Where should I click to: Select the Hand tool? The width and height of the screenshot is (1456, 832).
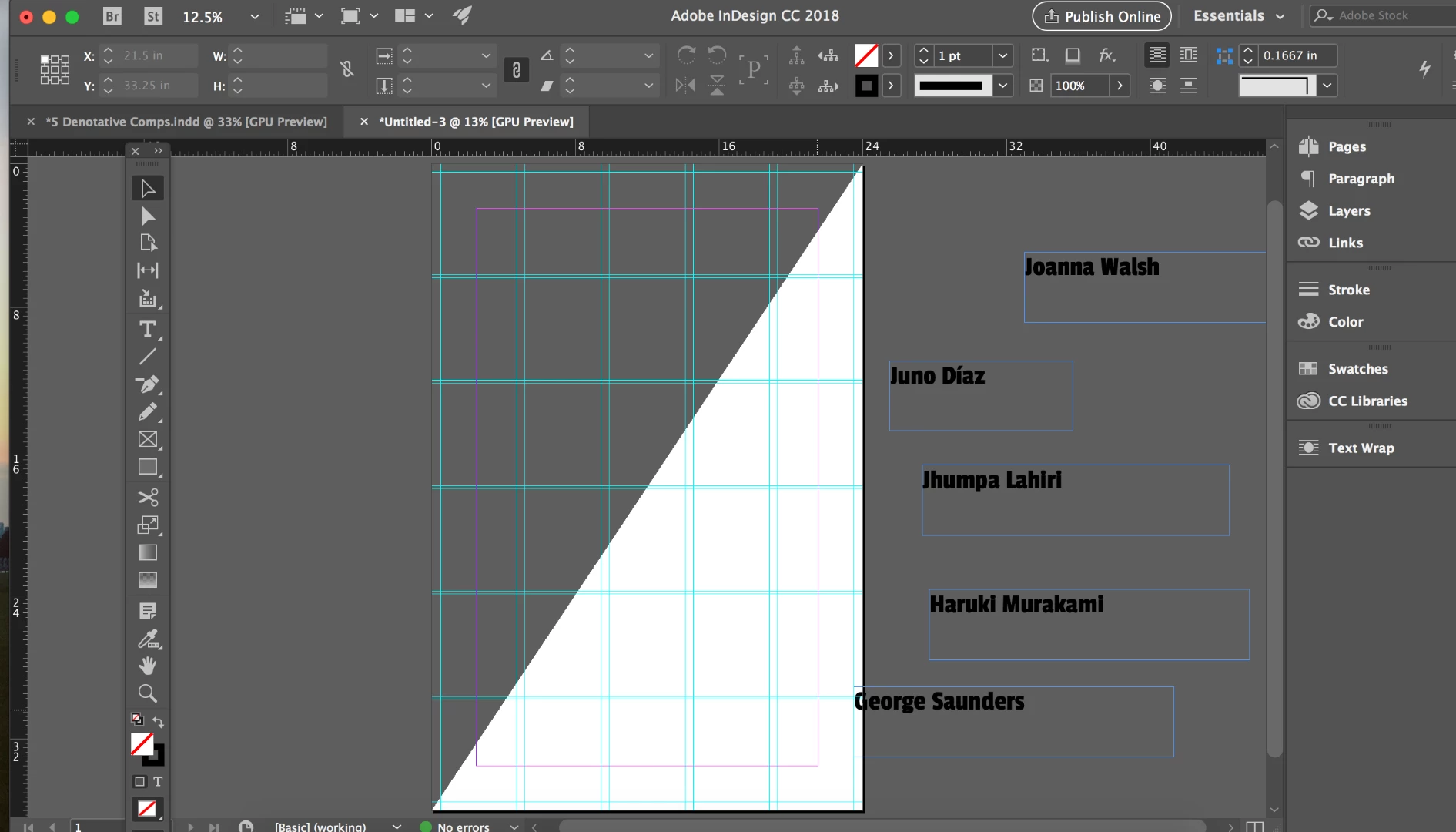coord(148,666)
